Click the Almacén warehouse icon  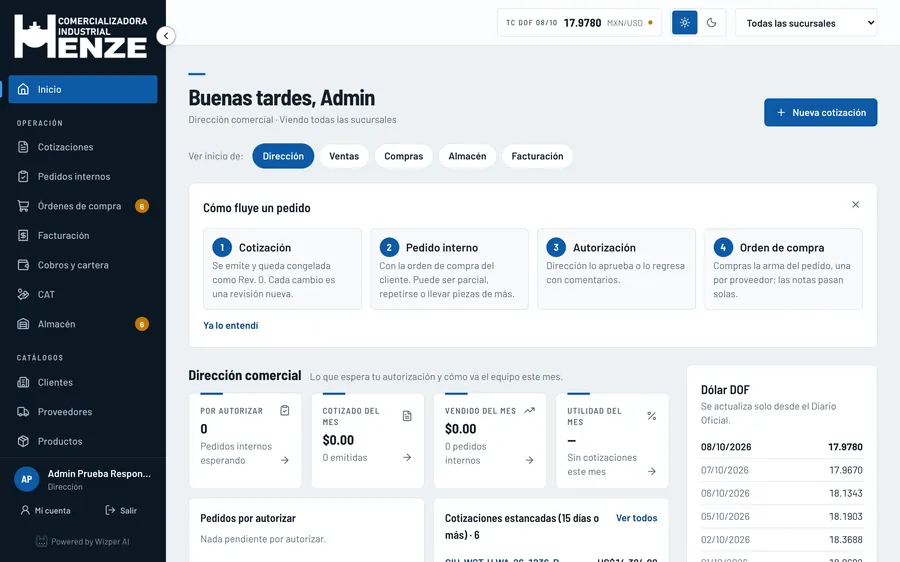23,324
